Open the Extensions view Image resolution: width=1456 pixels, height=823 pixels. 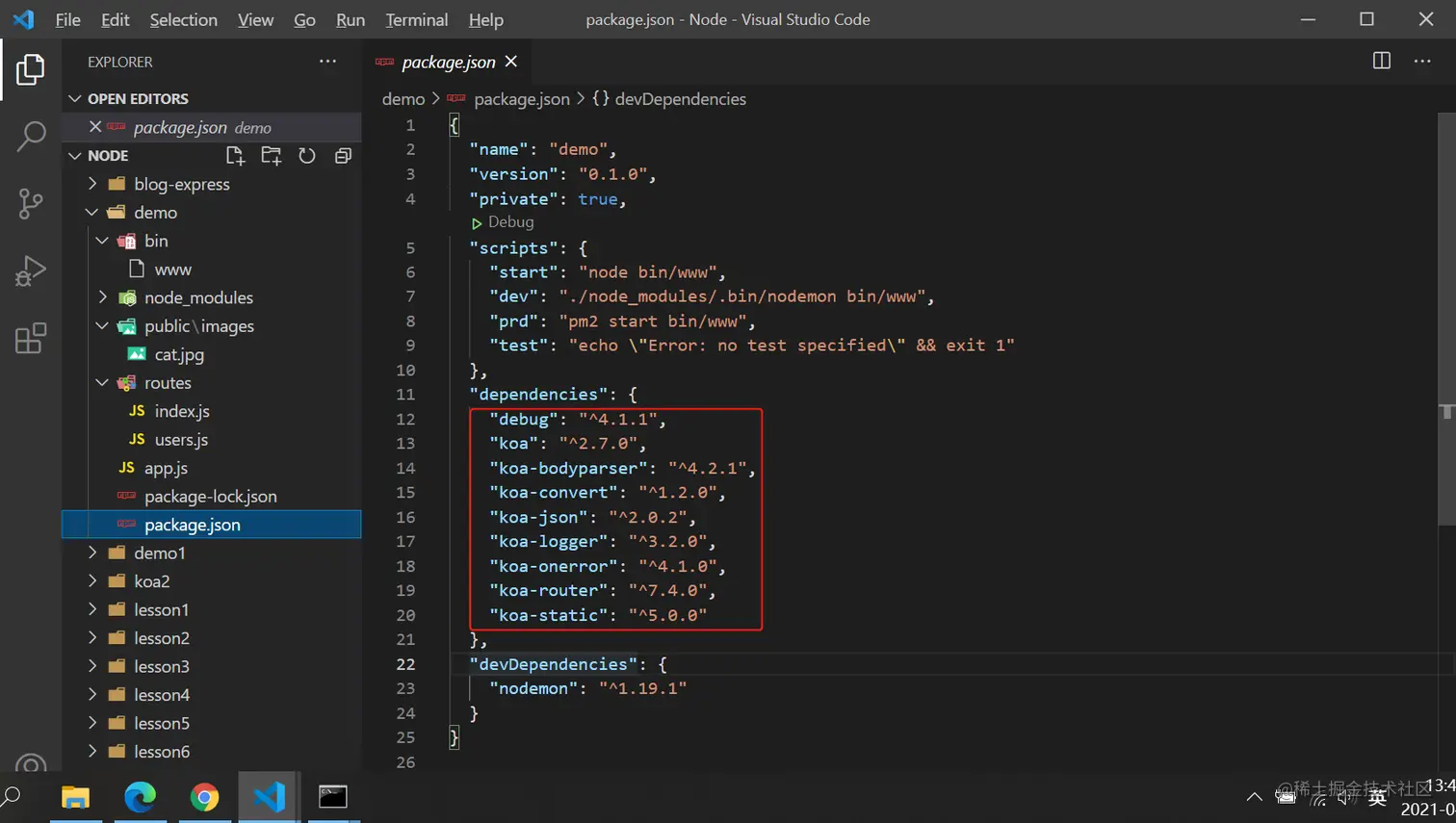point(31,338)
